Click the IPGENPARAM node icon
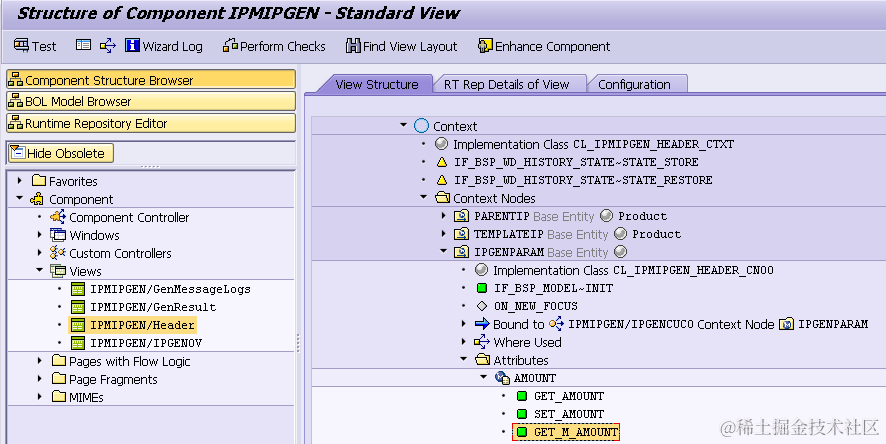The height and width of the screenshot is (444, 886). coord(462,252)
